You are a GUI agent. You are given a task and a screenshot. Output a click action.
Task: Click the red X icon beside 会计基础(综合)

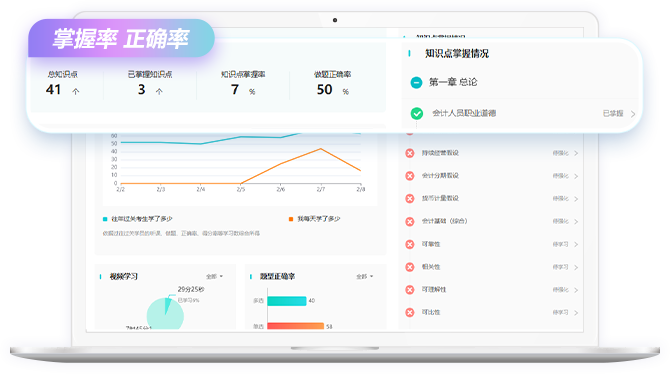pos(410,221)
